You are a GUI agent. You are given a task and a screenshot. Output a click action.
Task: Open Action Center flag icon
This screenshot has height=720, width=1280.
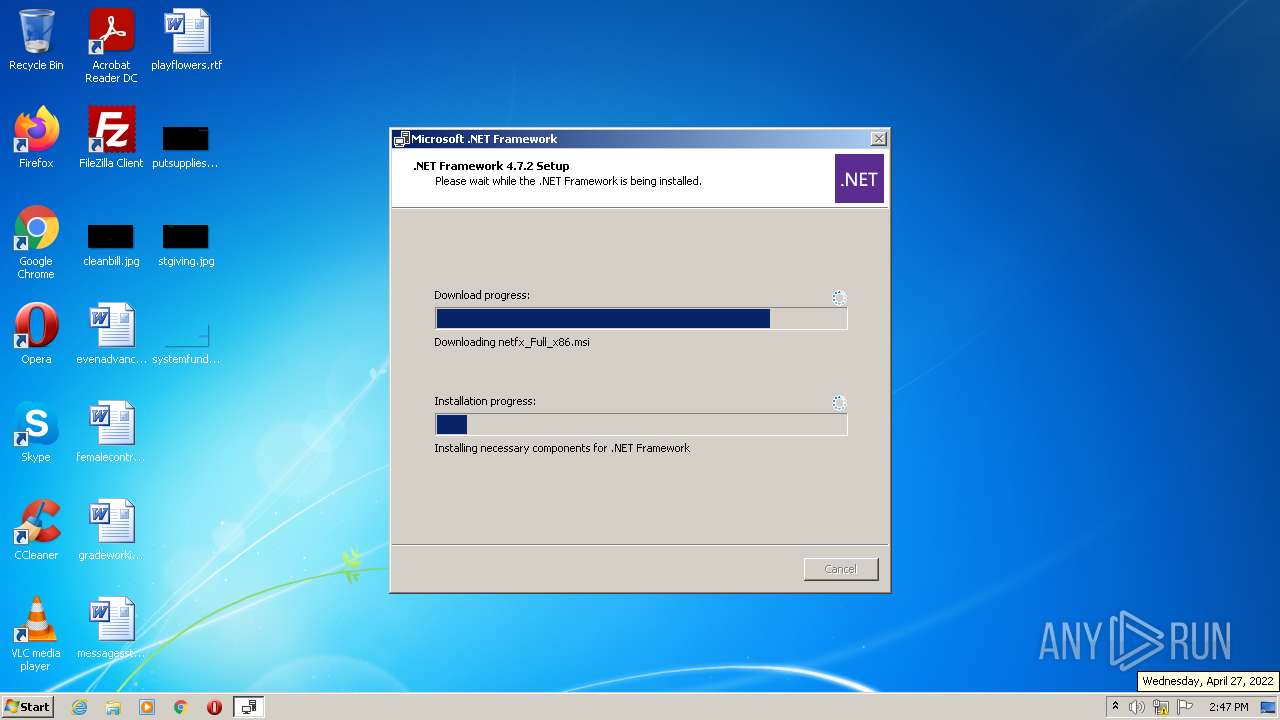point(1185,707)
